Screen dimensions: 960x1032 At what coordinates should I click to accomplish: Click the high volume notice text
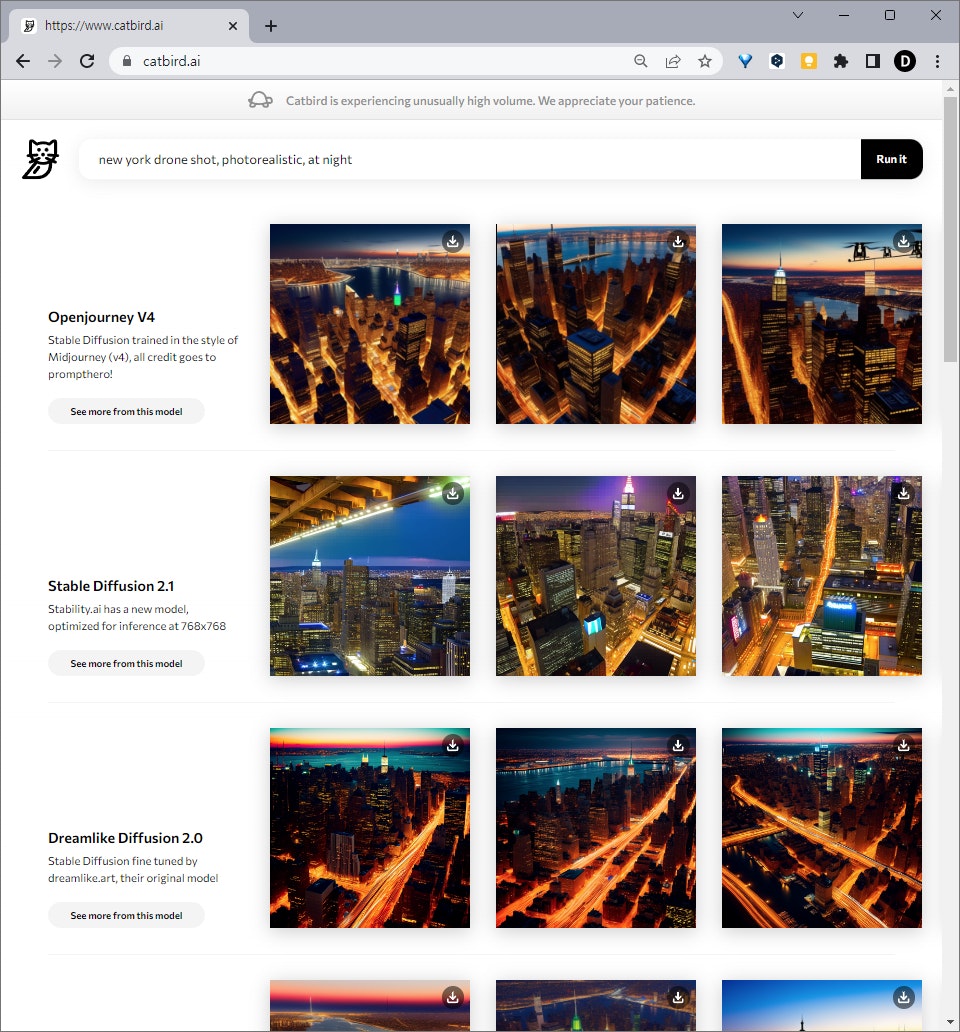click(x=490, y=101)
